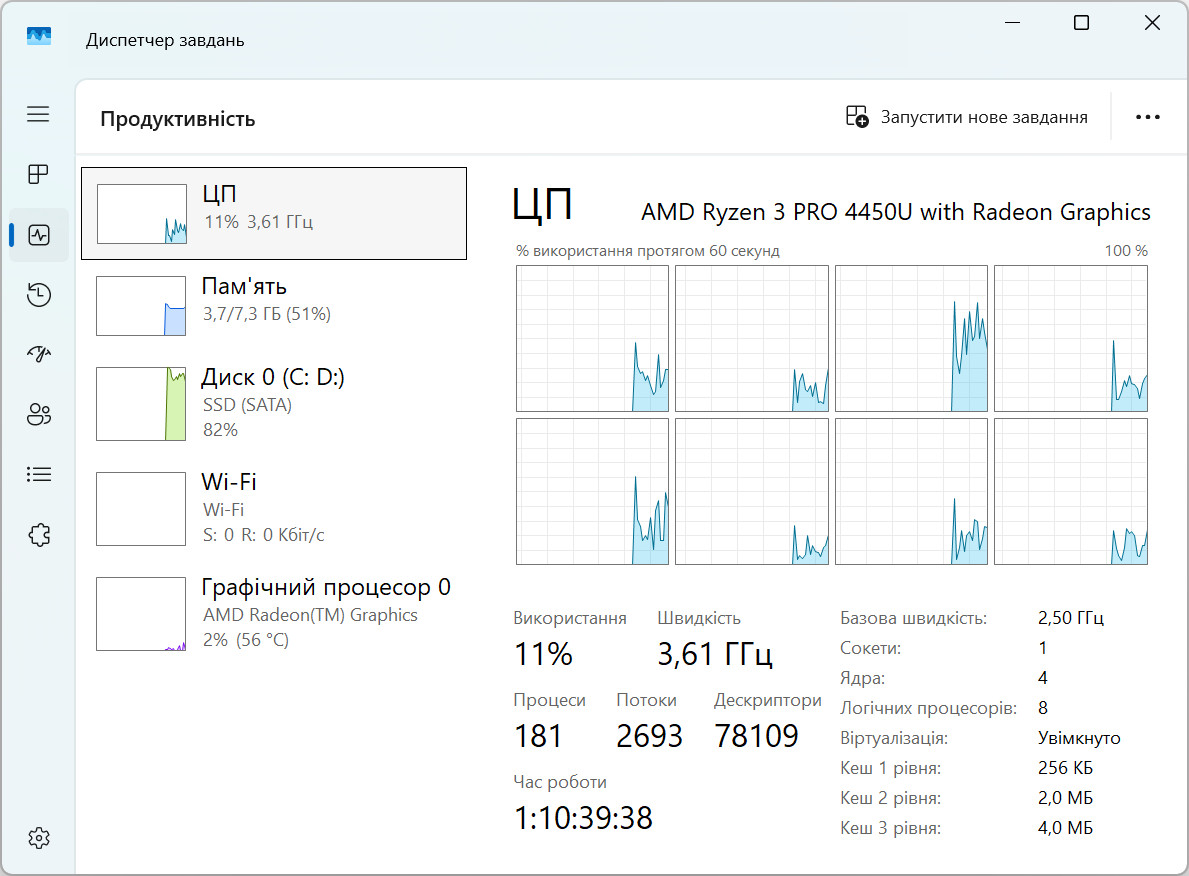Click the ЦП mini graph thumbnail
The height and width of the screenshot is (876, 1189).
(x=142, y=214)
